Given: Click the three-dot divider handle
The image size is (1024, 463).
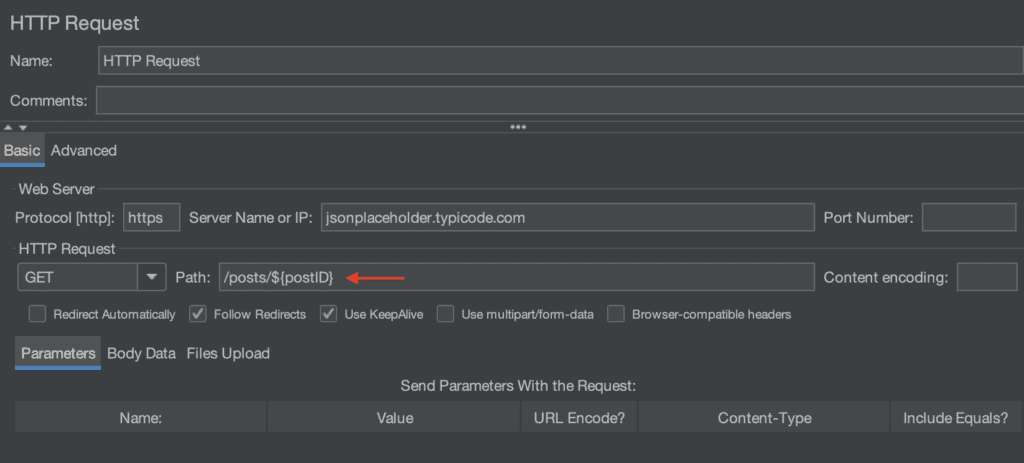Looking at the screenshot, I should 518,127.
